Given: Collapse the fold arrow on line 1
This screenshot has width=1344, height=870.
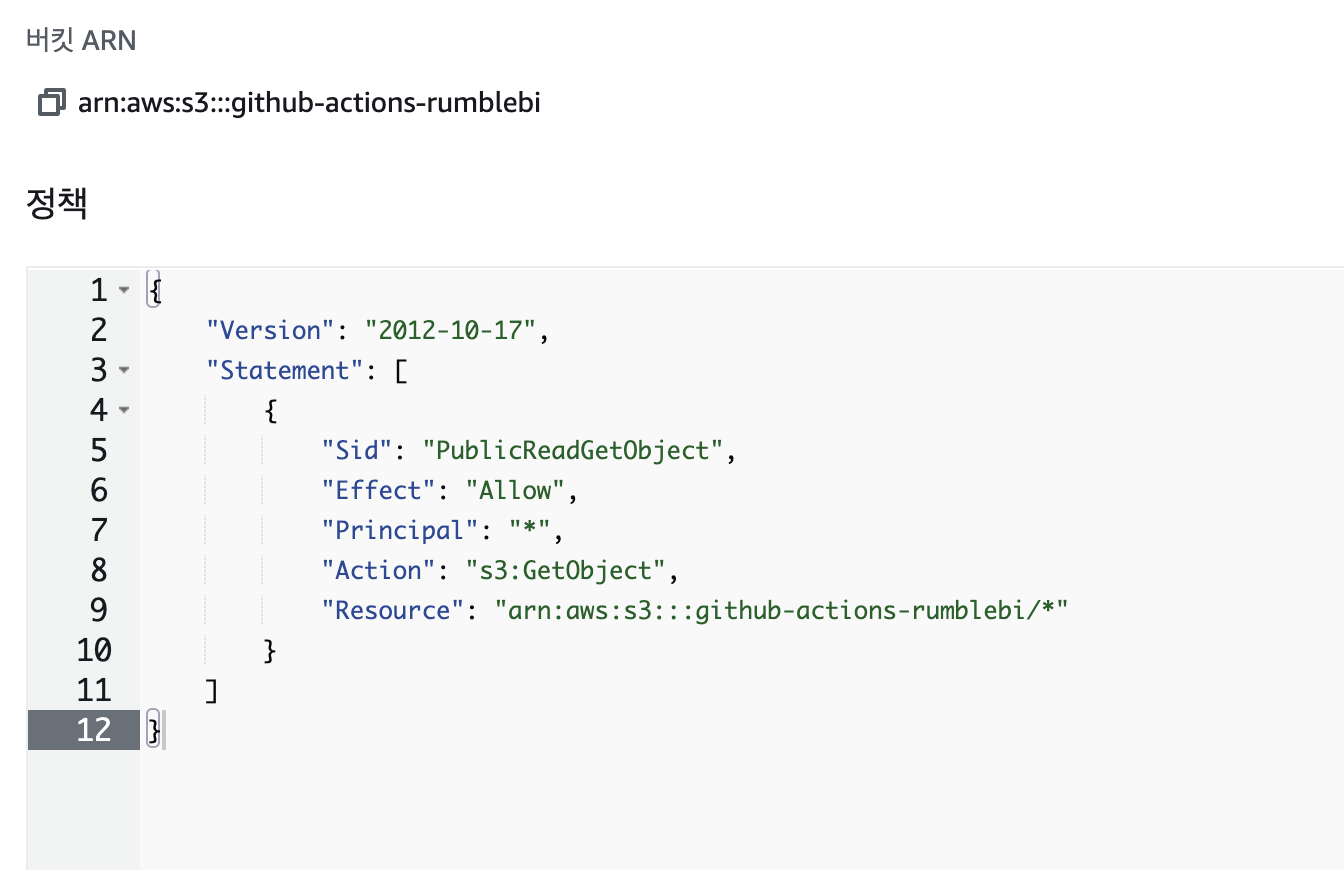Looking at the screenshot, I should (124, 290).
